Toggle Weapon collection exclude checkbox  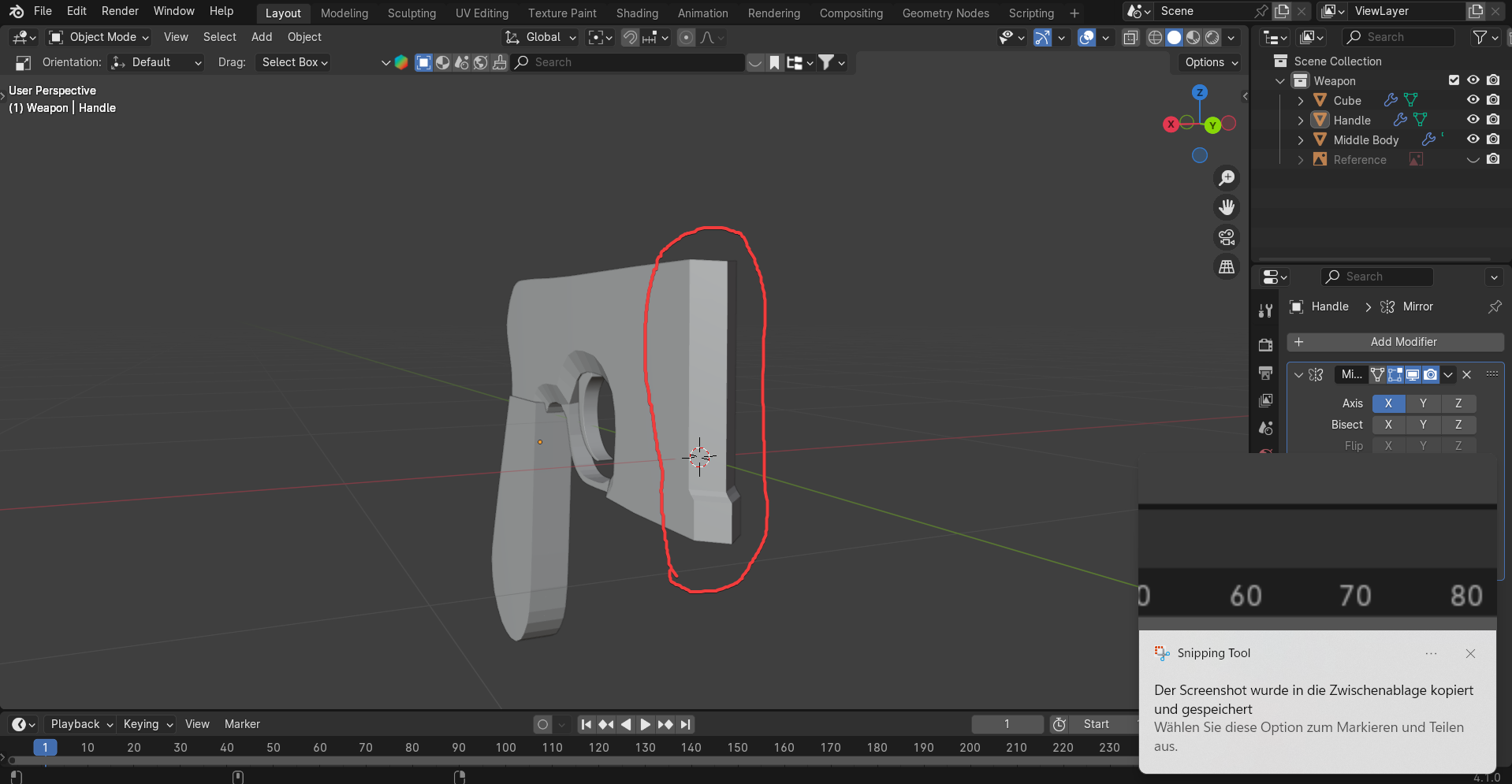(1454, 80)
